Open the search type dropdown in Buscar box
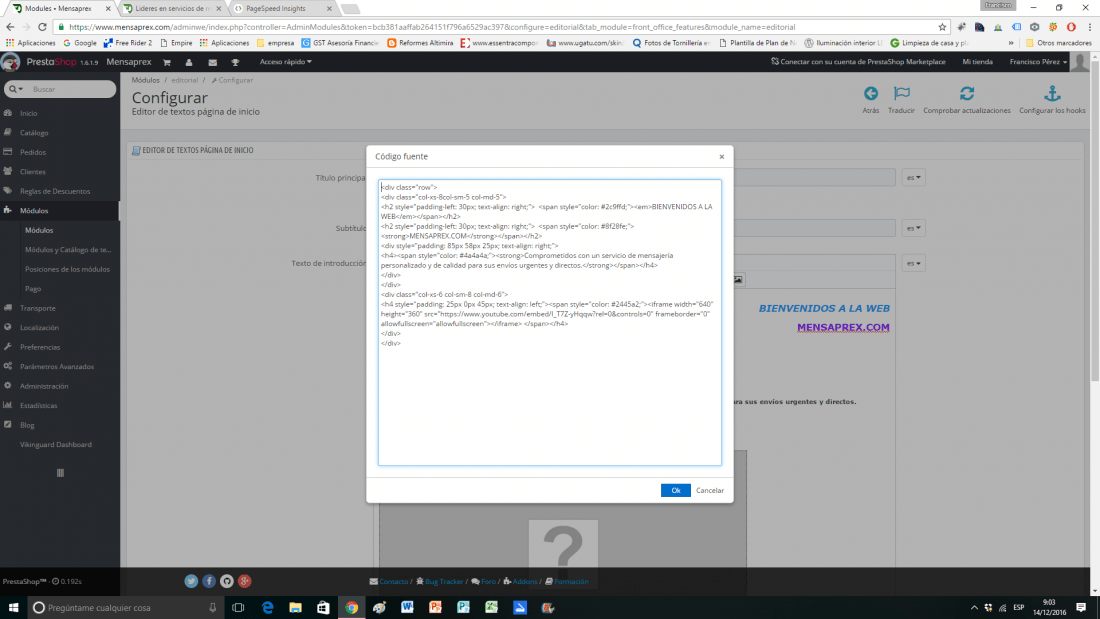Viewport: 1100px width, 619px height. click(15, 89)
